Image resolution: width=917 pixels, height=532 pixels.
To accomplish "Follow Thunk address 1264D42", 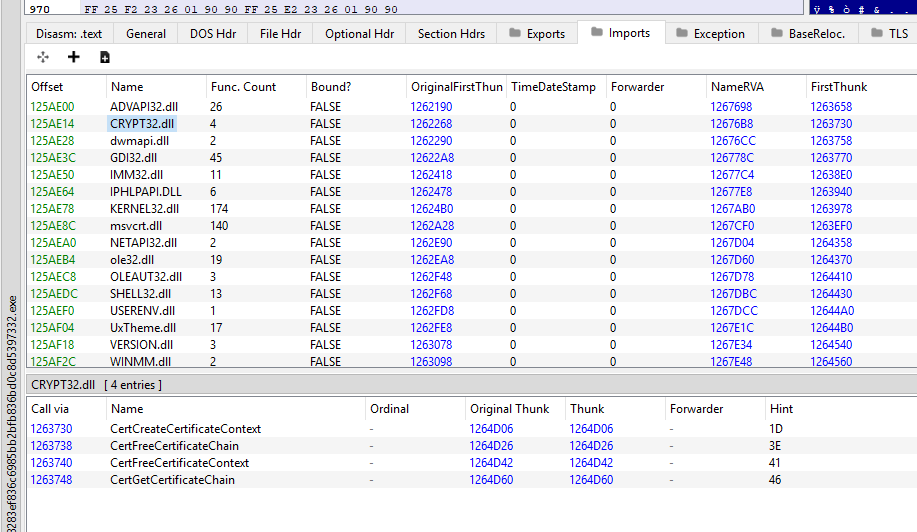I will (591, 463).
